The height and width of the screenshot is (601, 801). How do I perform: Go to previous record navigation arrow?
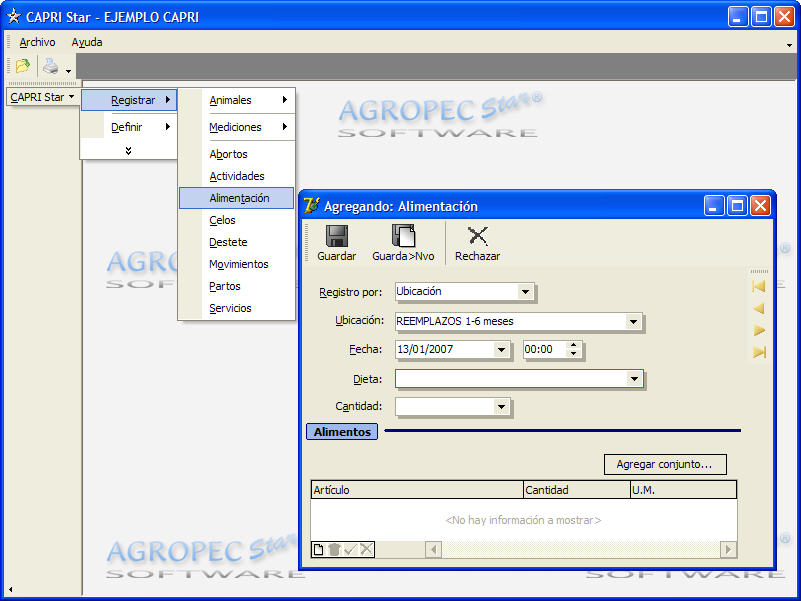click(759, 308)
